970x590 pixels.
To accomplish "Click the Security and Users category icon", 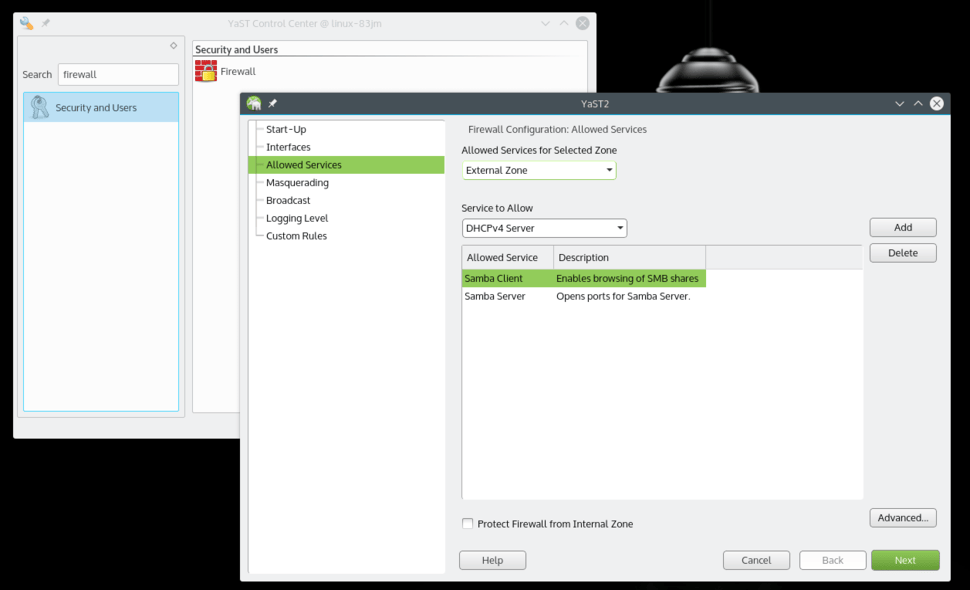I will pos(40,107).
